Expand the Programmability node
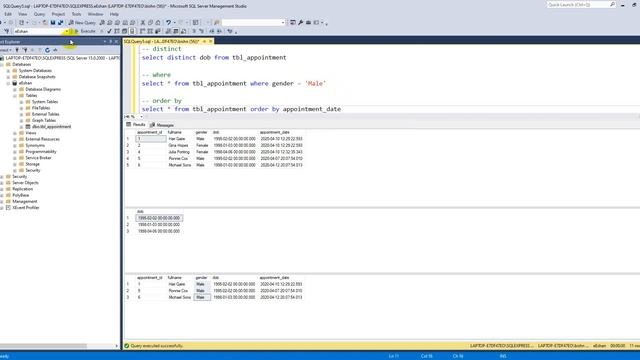The width and height of the screenshot is (640, 360). 15,152
